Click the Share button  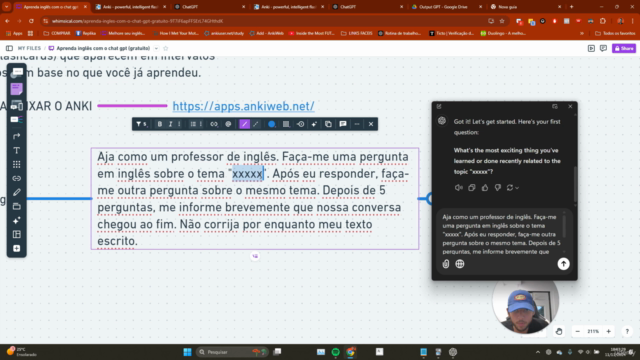tap(624, 48)
